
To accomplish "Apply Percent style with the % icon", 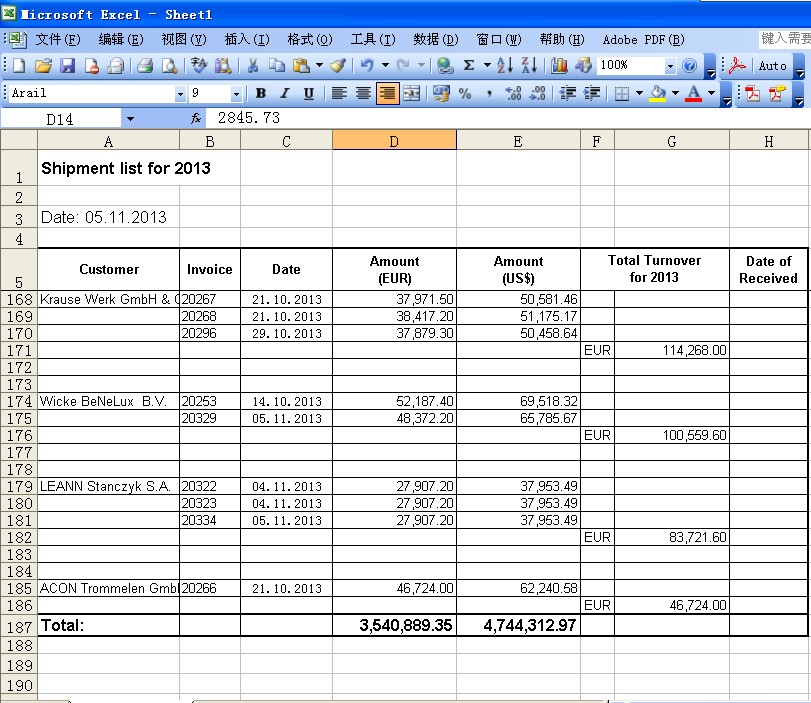I will [465, 94].
